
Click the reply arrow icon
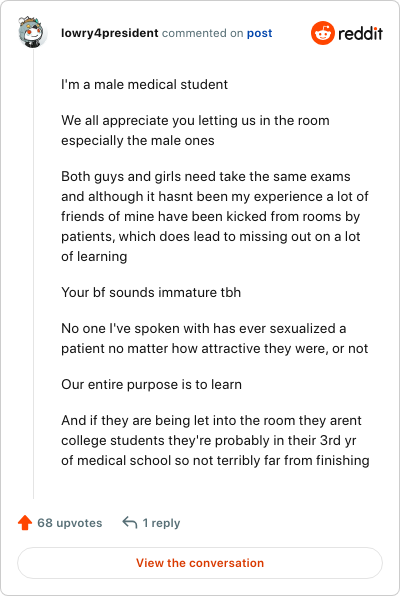click(x=130, y=523)
